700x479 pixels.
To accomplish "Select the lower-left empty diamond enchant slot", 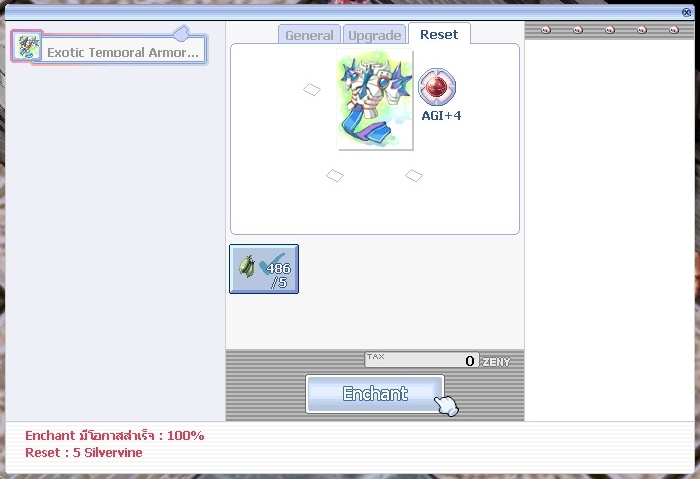I will click(x=335, y=176).
